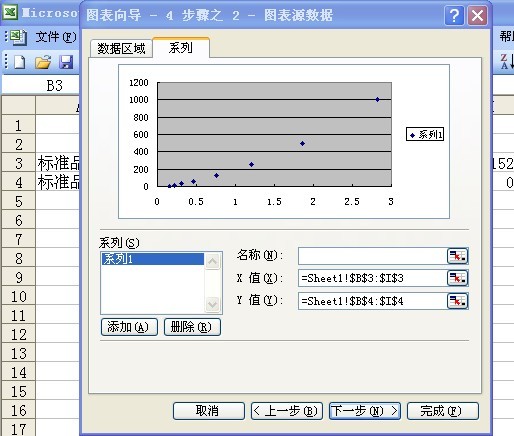
Task: Click the sort descending Z-A icon
Action: point(507,62)
